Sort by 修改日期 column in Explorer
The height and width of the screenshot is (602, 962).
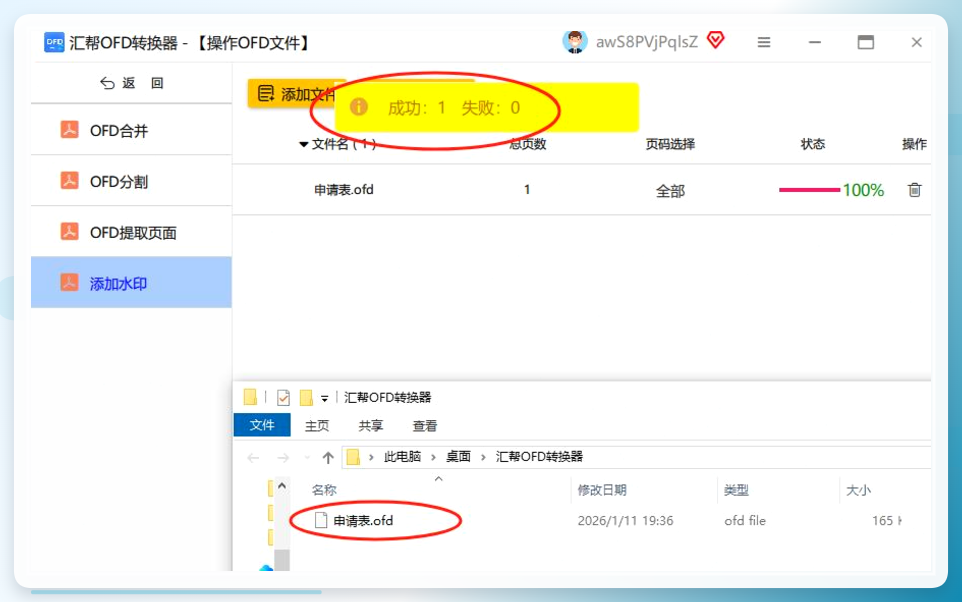coord(602,490)
